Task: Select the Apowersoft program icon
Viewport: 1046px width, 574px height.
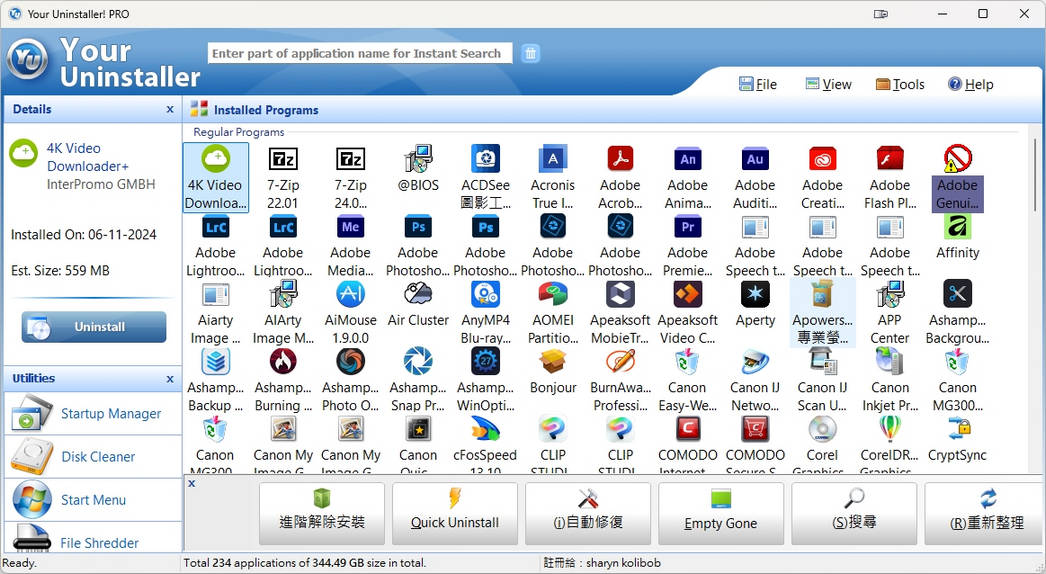Action: (x=823, y=294)
